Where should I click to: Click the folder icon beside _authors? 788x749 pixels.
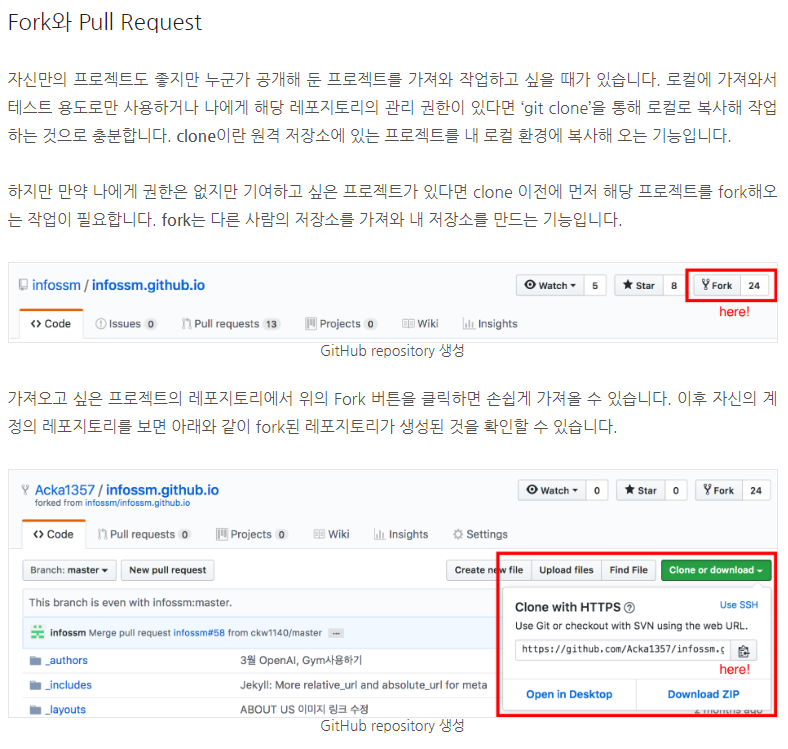tap(35, 661)
